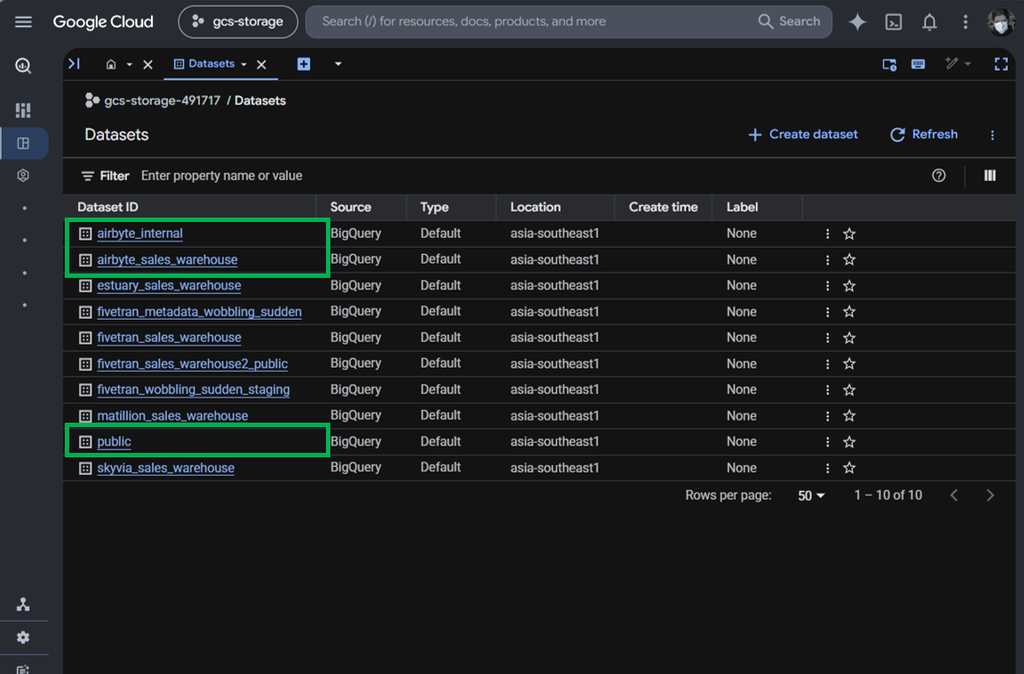
Task: Open actions menu for fivetran_wobbling_sudden_staging row
Action: (x=827, y=390)
